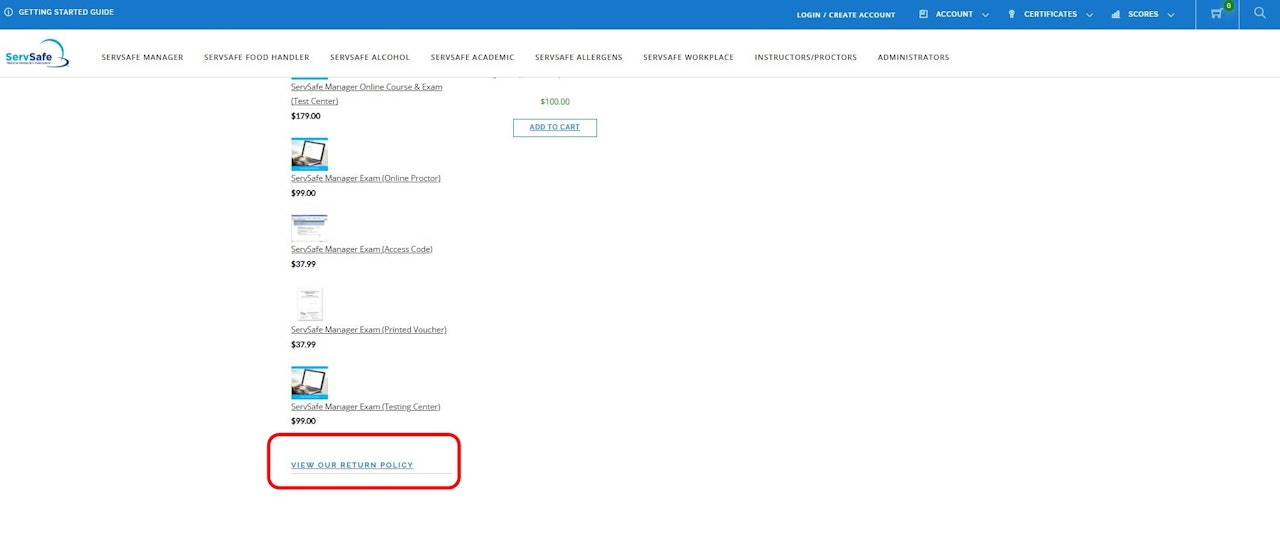Click the search magnifier icon
1280x559 pixels.
[x=1260, y=13]
